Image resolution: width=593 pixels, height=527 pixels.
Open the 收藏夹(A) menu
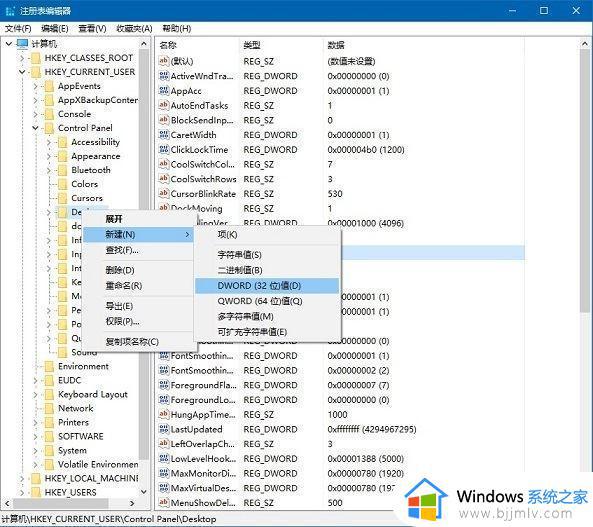click(134, 28)
